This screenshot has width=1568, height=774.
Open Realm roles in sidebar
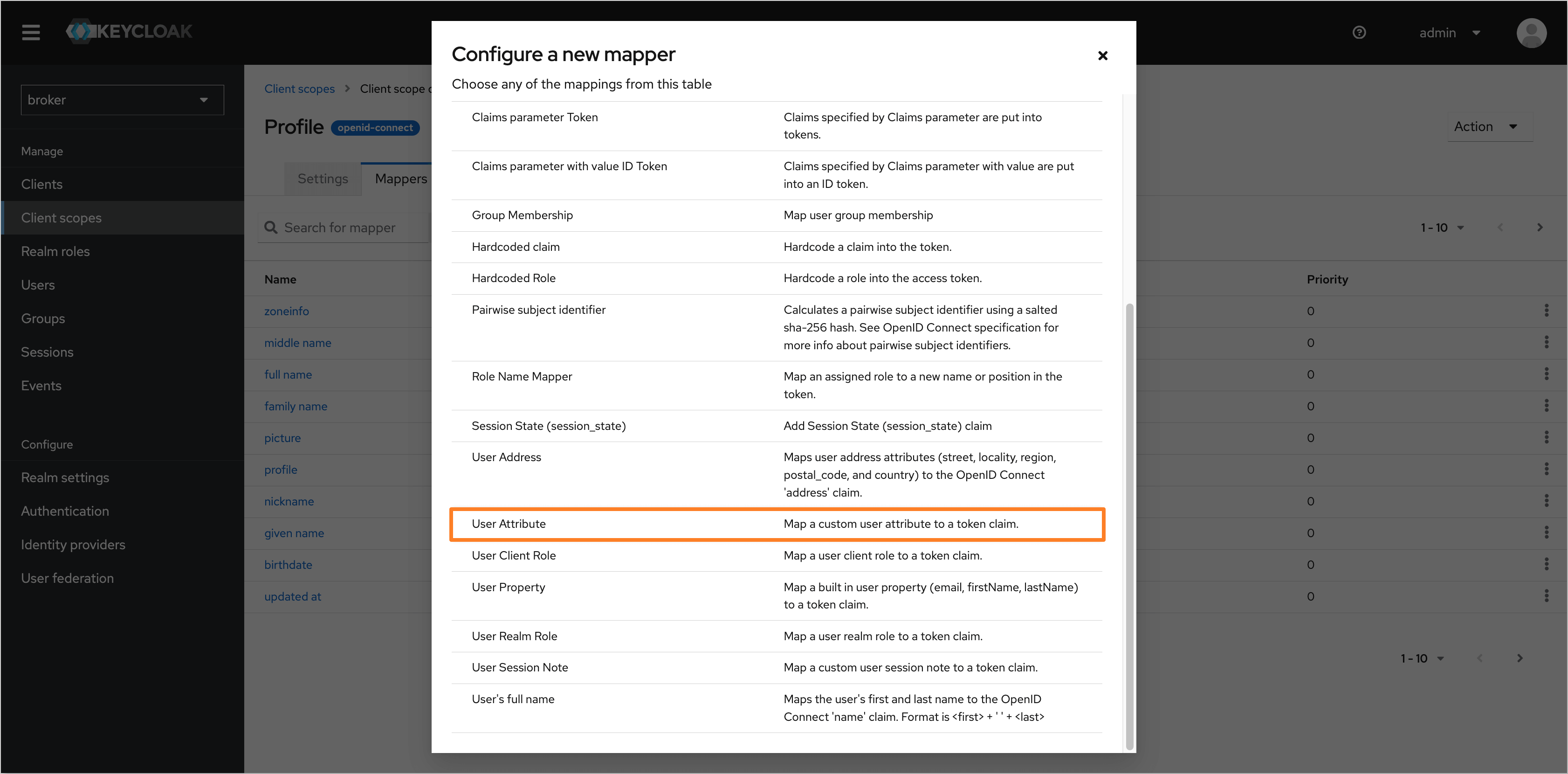[55, 251]
